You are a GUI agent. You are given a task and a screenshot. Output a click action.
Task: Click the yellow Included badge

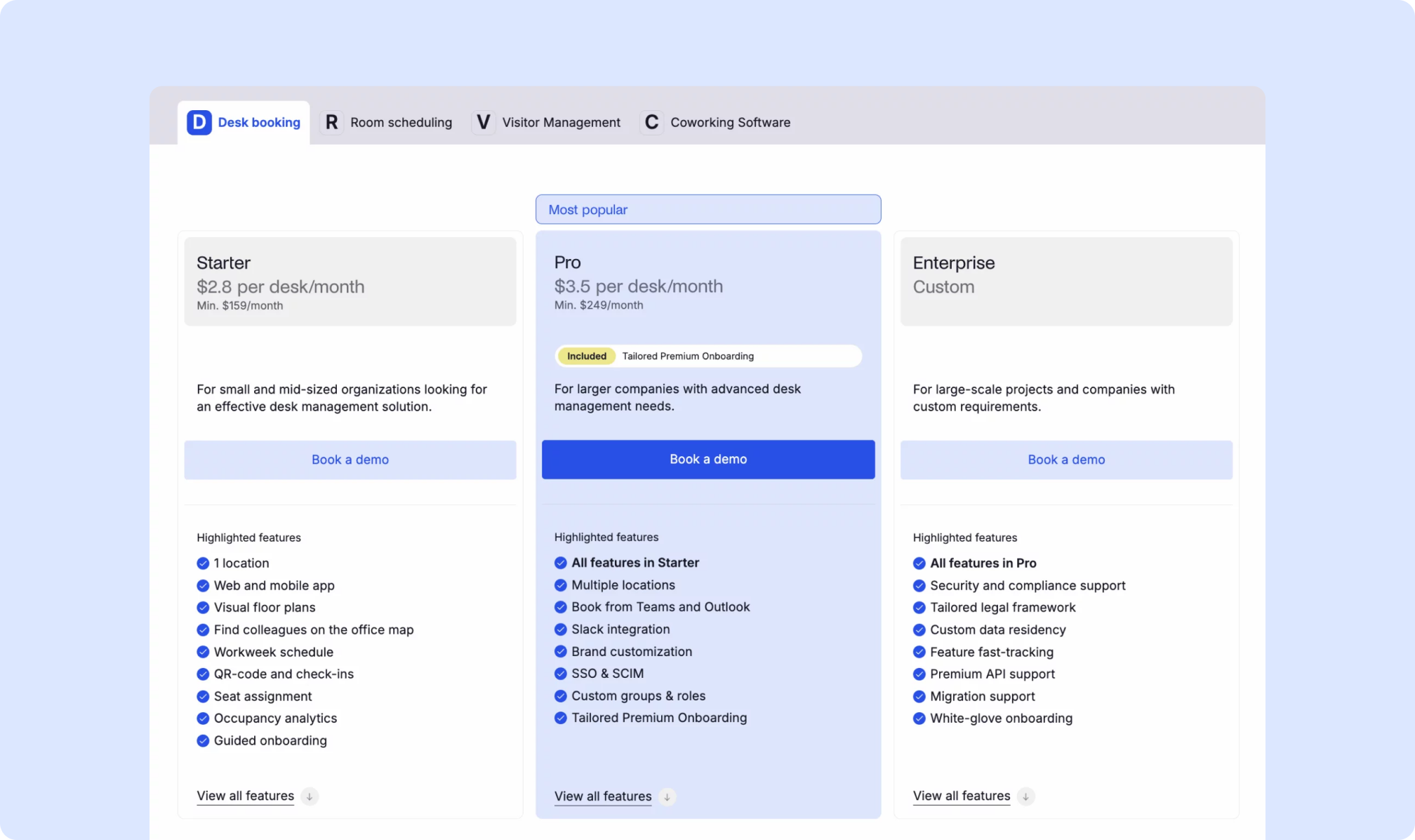(586, 356)
